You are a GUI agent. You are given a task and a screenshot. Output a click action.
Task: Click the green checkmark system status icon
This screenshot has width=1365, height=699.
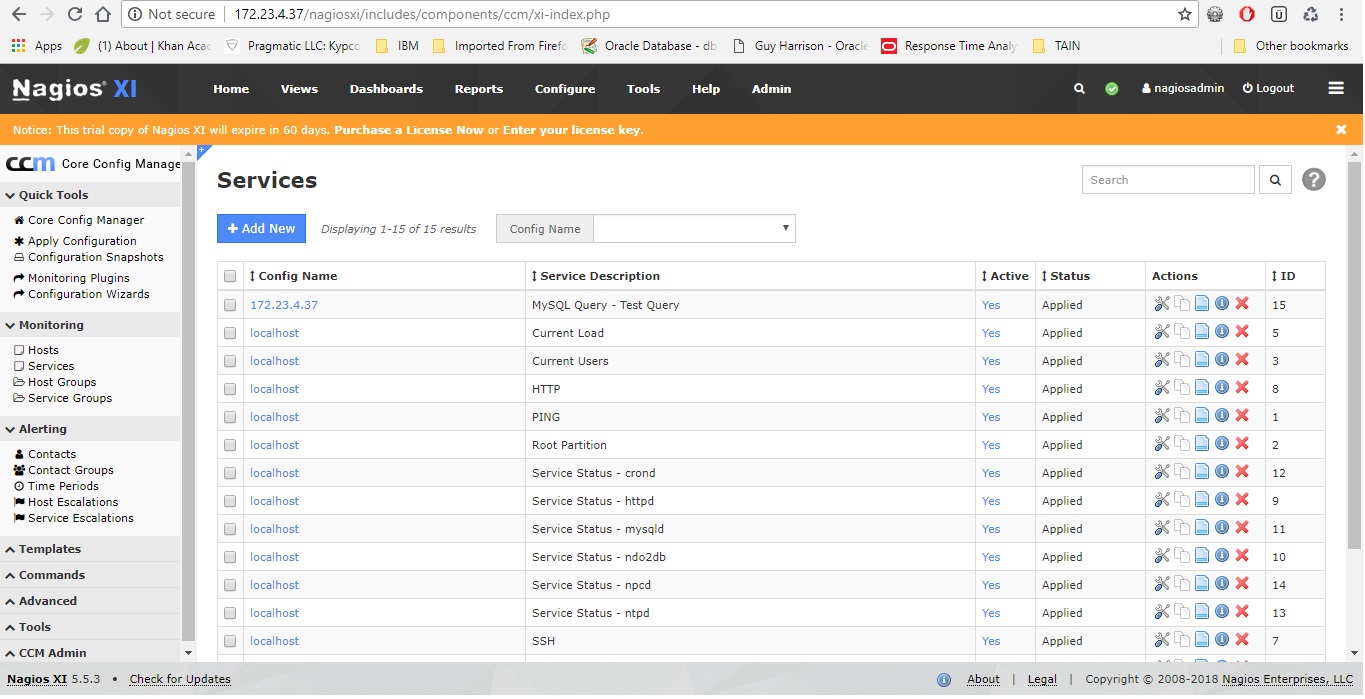point(1111,89)
